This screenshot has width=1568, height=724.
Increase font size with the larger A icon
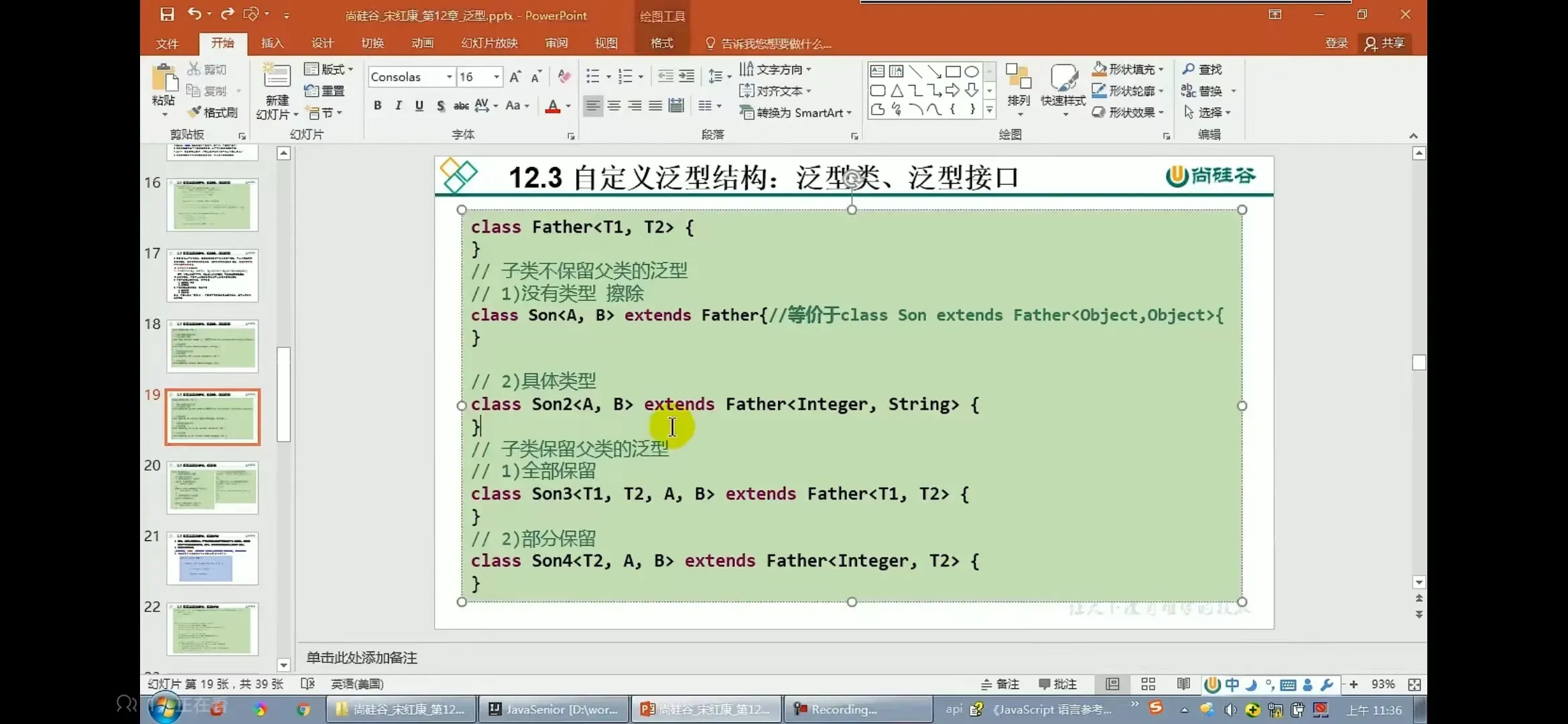[x=515, y=77]
